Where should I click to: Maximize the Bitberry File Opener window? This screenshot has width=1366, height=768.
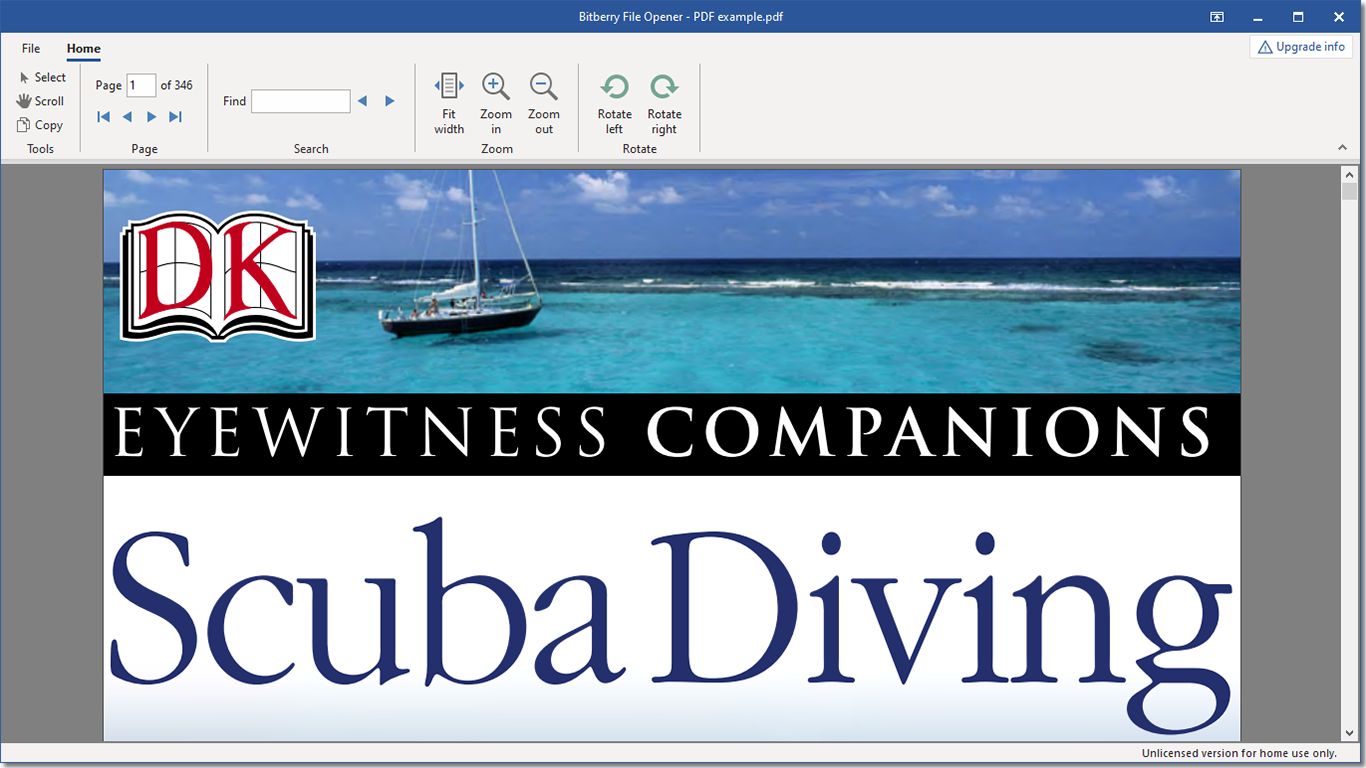(x=1298, y=17)
